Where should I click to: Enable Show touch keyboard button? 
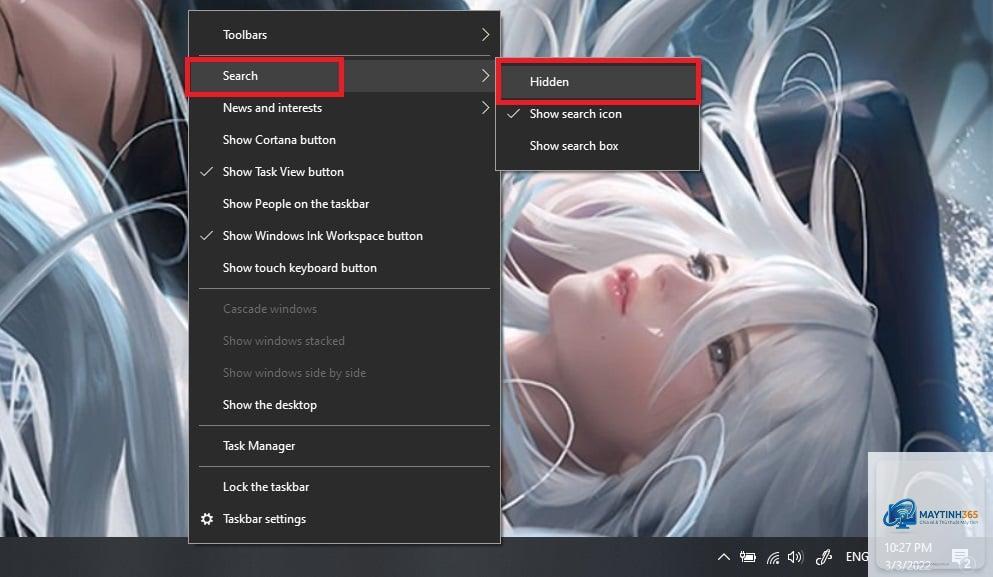pyautogui.click(x=344, y=268)
